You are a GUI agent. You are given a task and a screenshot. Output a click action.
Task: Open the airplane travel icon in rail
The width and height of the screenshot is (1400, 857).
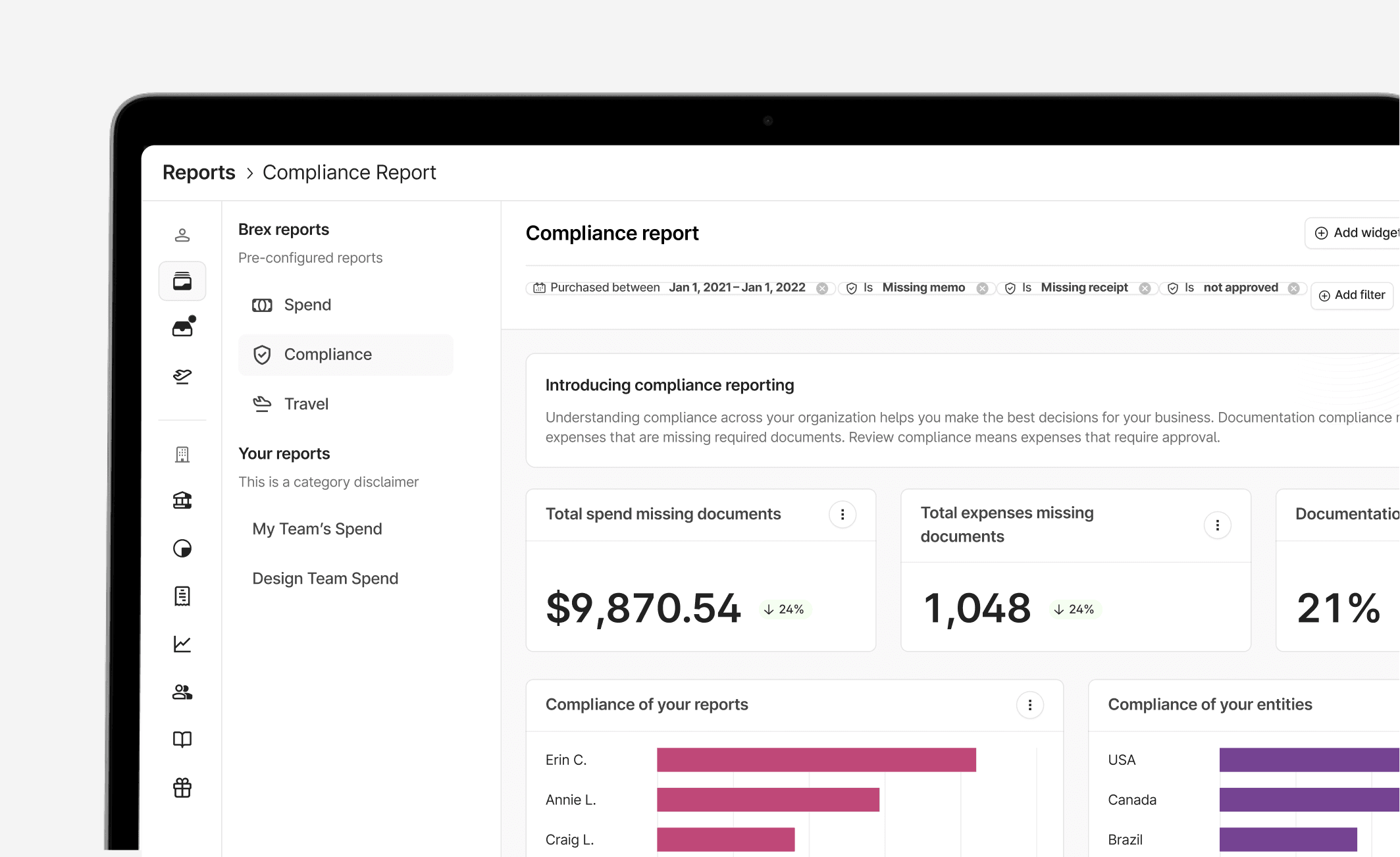[182, 376]
